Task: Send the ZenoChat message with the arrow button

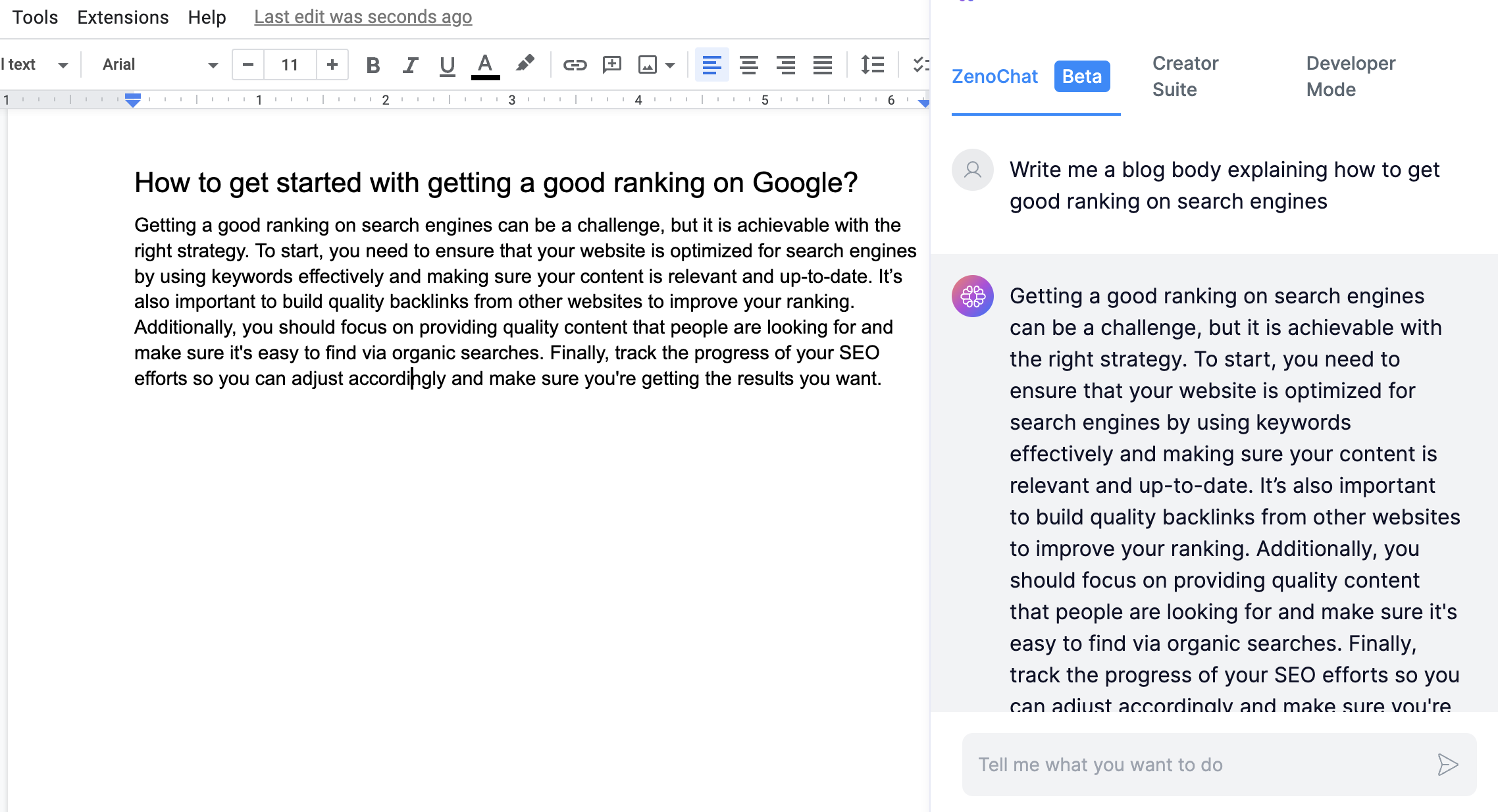Action: [1447, 764]
